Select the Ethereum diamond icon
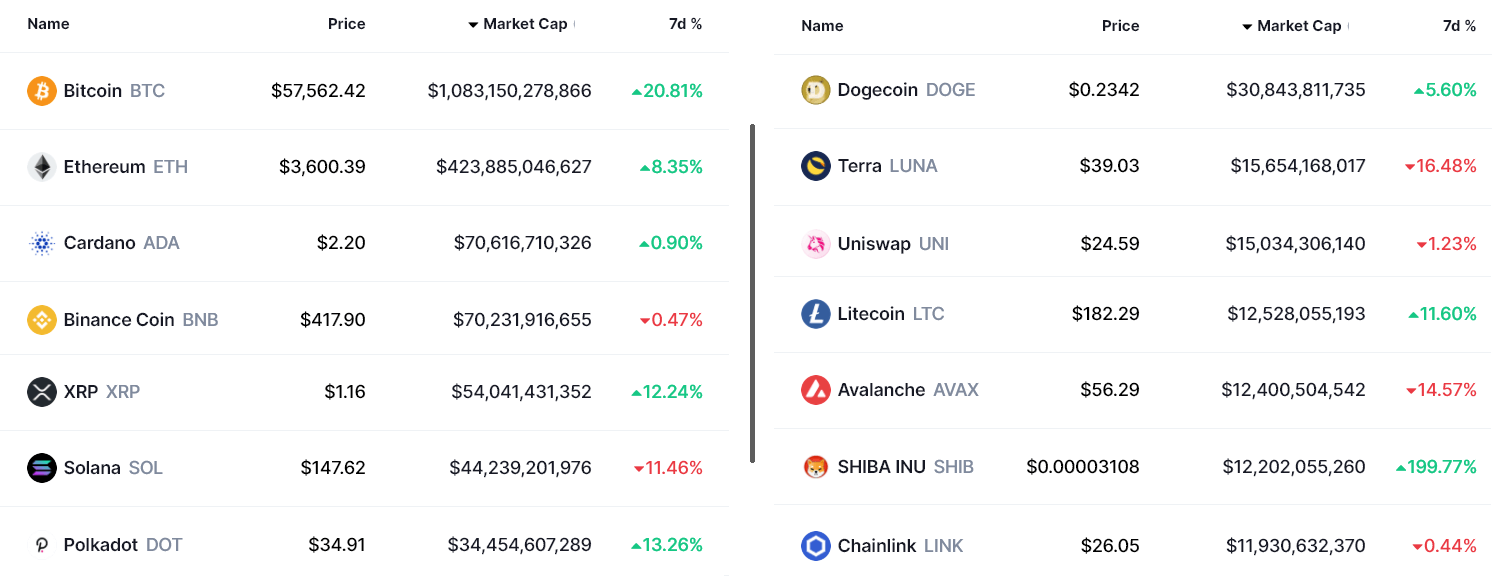Screen dimensions: 1492x583 (41, 167)
